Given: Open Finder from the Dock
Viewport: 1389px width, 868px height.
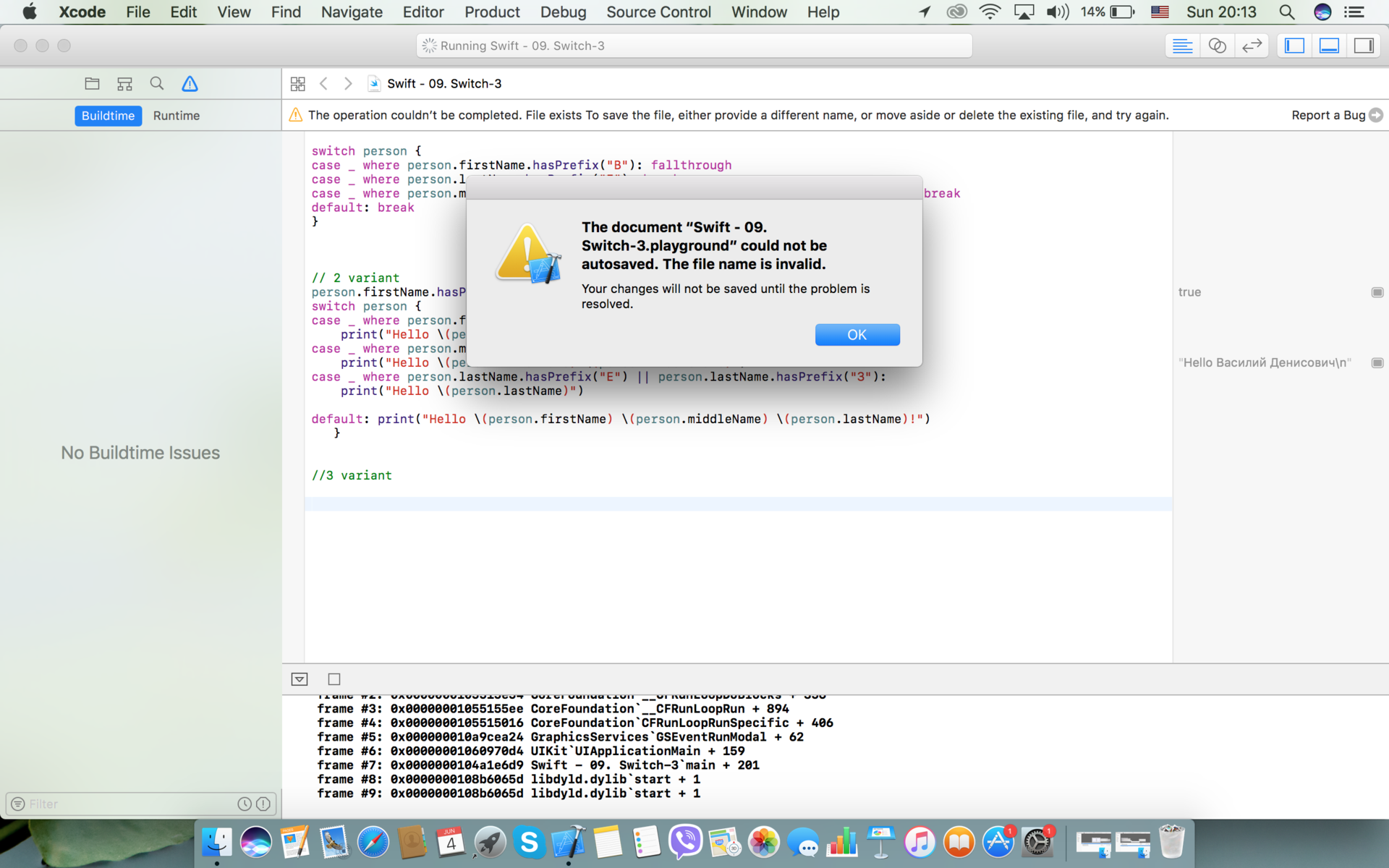Looking at the screenshot, I should (216, 842).
